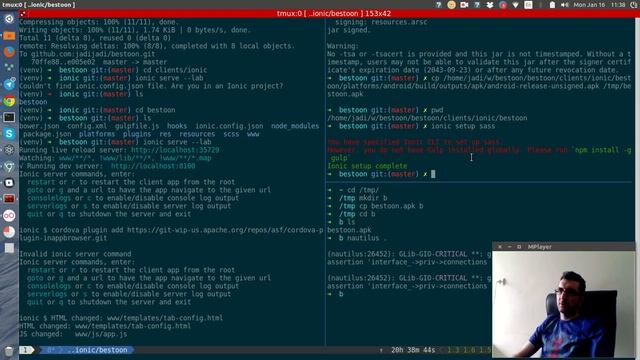Image resolution: width=640 pixels, height=360 pixels.
Task: Open the http://localhost:35729 live reload link
Action: (175, 150)
